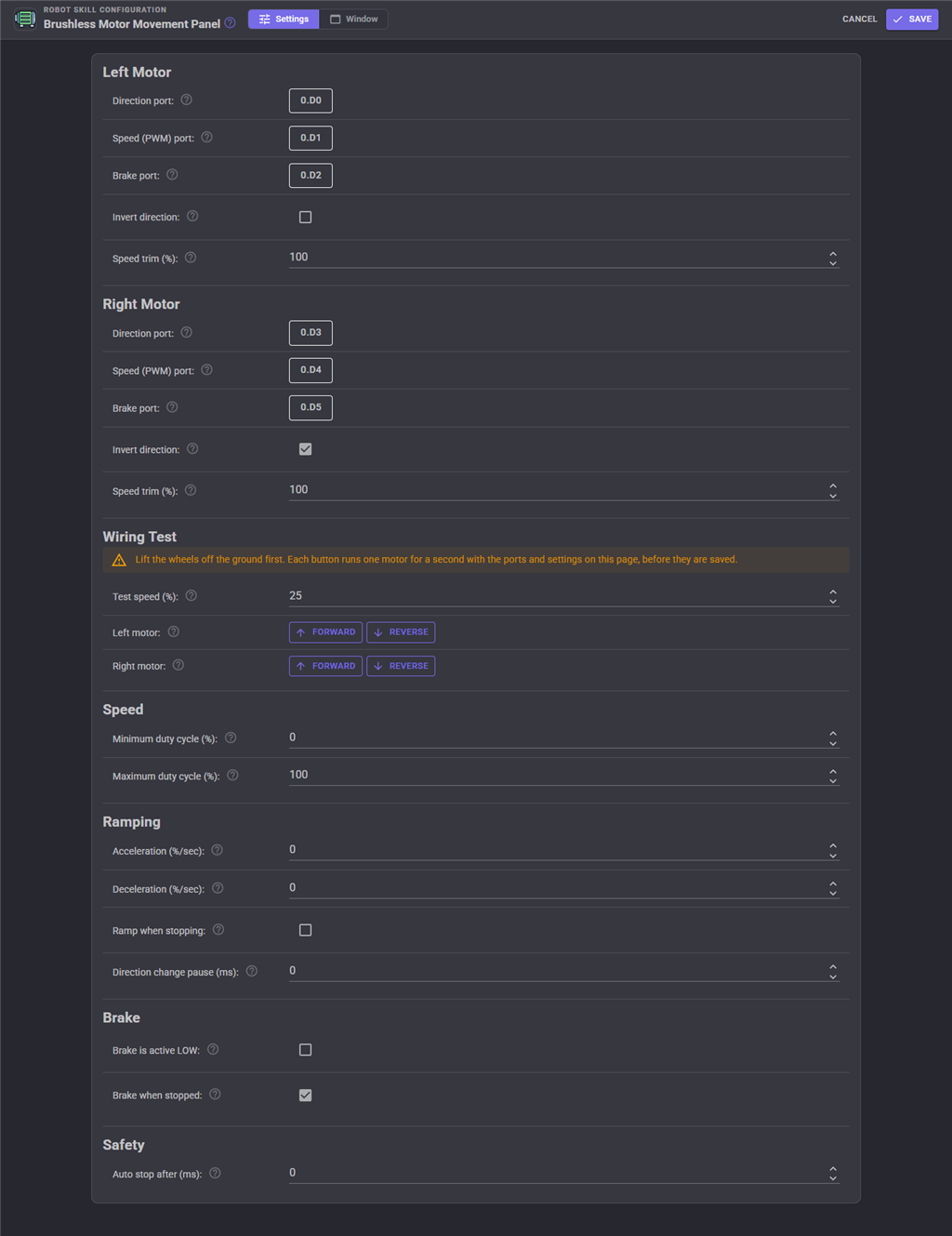Image resolution: width=952 pixels, height=1236 pixels.
Task: Run Right motor Reverse test
Action: click(401, 666)
